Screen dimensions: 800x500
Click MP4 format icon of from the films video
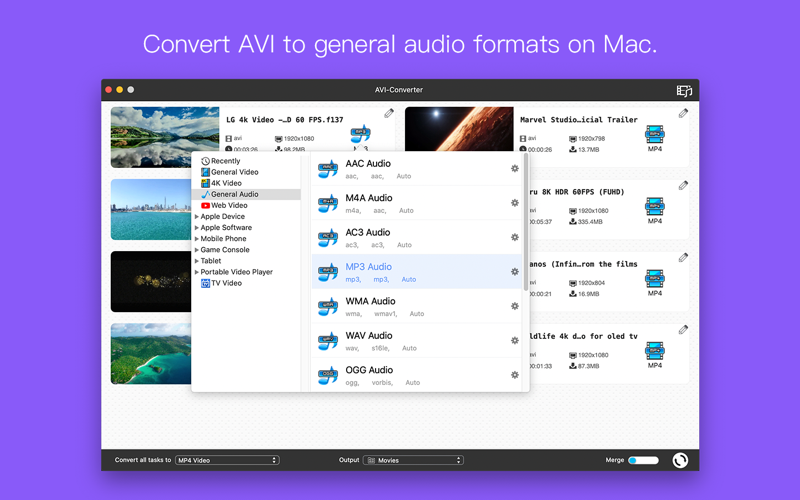(x=655, y=279)
